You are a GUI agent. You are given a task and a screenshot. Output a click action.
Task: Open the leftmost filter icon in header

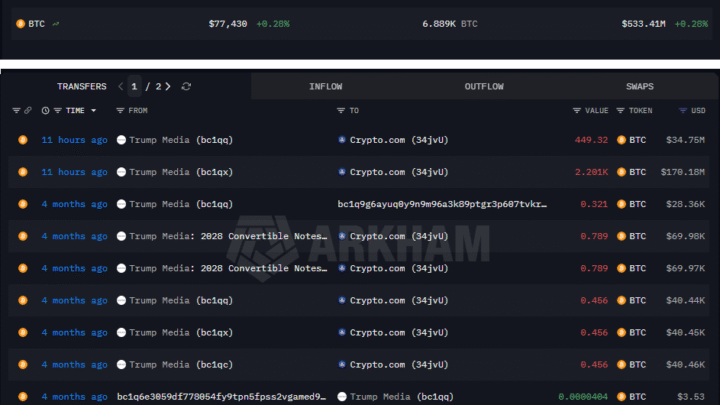[16, 111]
